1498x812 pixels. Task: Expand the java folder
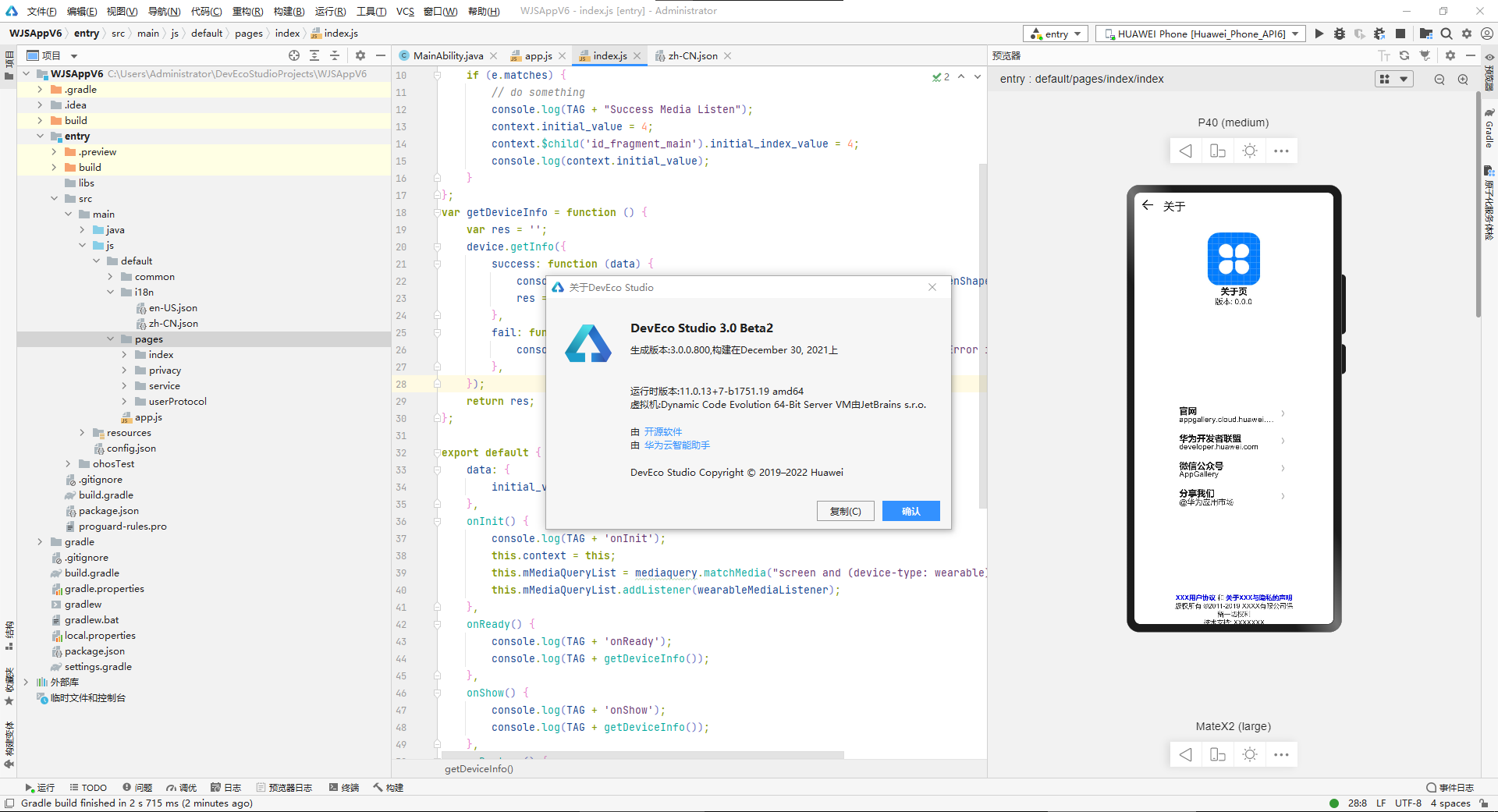[82, 230]
